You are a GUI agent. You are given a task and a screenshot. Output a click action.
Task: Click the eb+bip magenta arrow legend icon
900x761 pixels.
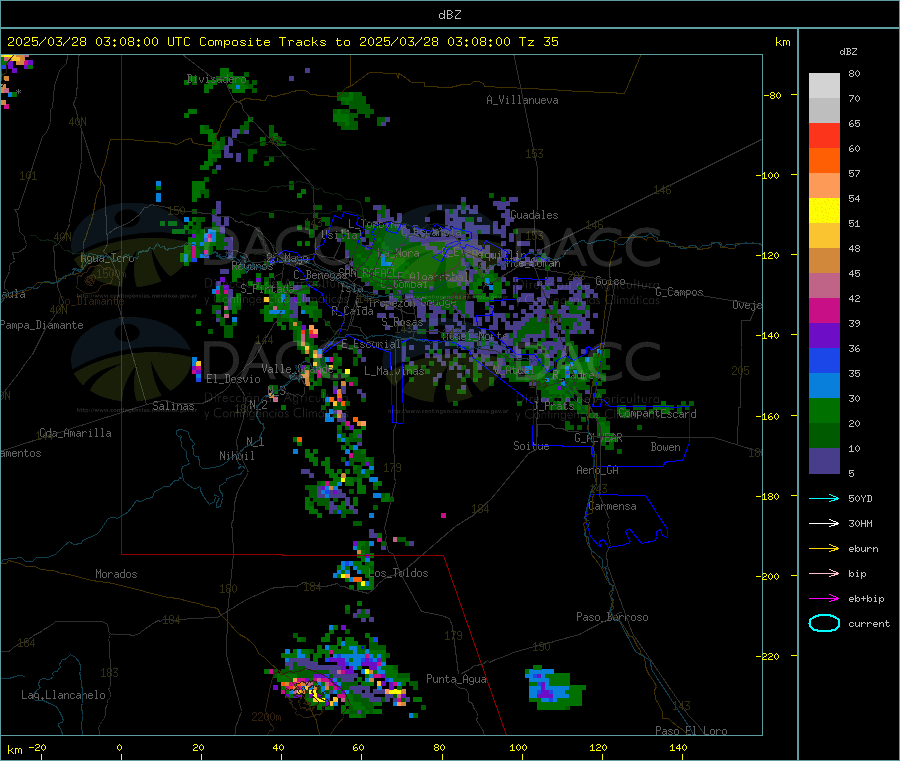[824, 598]
